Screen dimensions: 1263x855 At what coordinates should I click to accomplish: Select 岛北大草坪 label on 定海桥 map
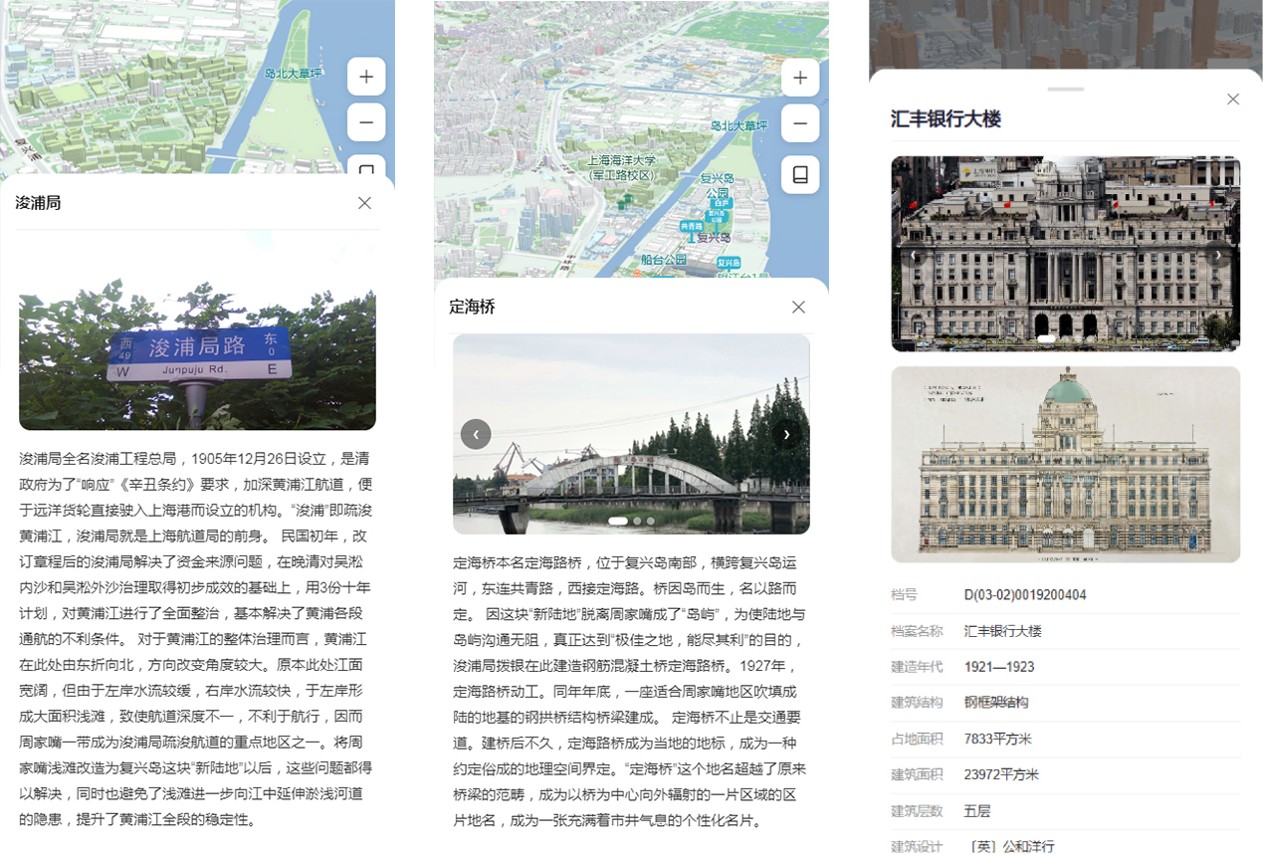tap(738, 126)
